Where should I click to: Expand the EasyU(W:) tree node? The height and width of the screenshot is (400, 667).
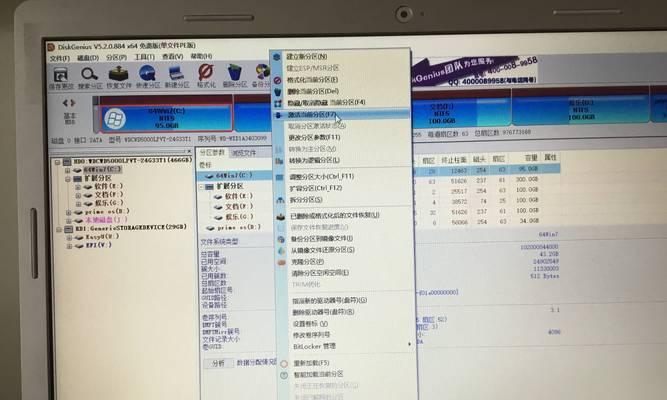(69, 238)
